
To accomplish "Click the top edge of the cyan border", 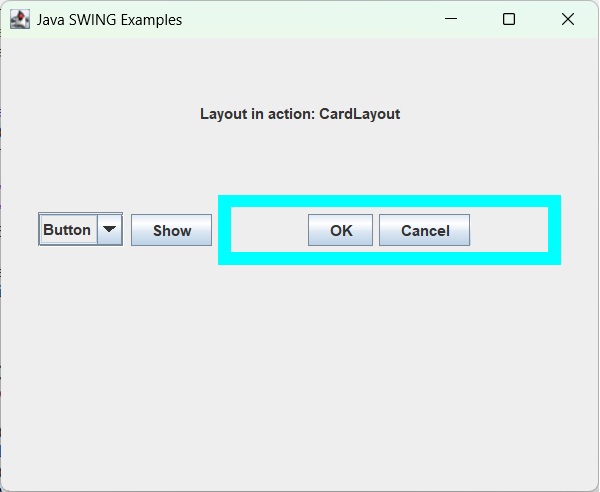I will pyautogui.click(x=389, y=201).
